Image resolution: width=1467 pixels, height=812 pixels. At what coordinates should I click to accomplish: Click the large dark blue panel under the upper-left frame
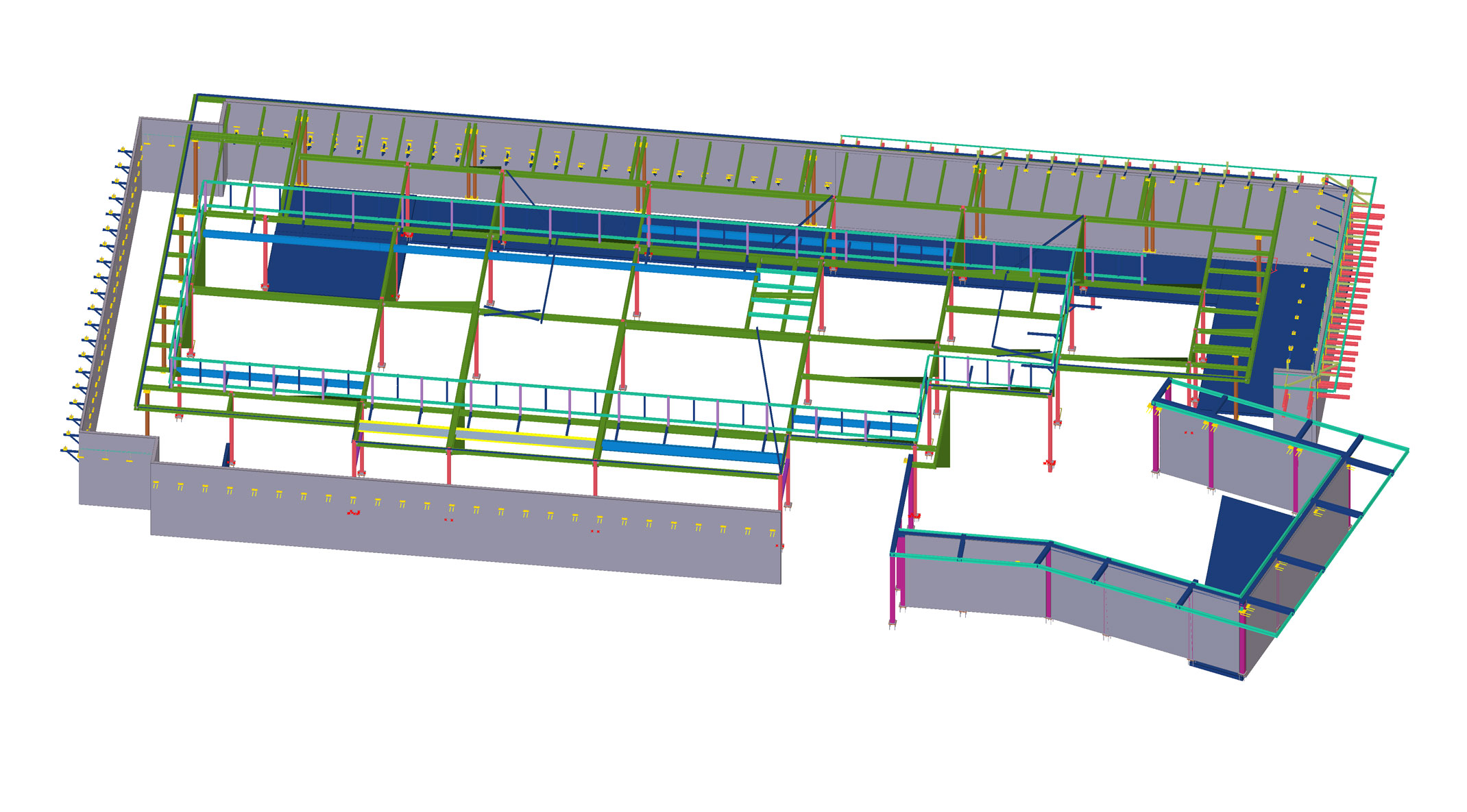[329, 271]
